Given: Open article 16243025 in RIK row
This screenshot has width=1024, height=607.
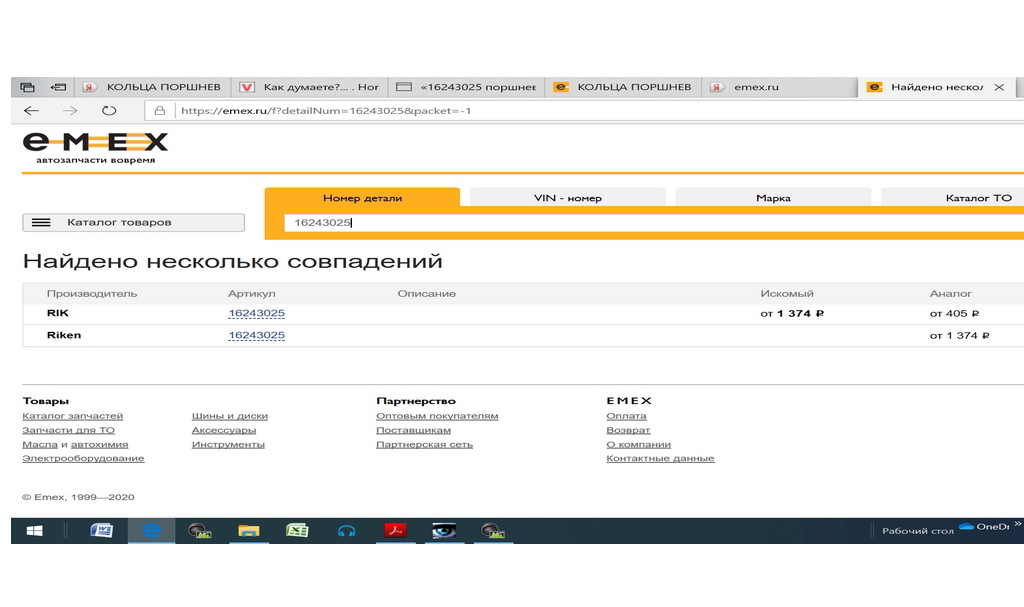Looking at the screenshot, I should coord(257,313).
